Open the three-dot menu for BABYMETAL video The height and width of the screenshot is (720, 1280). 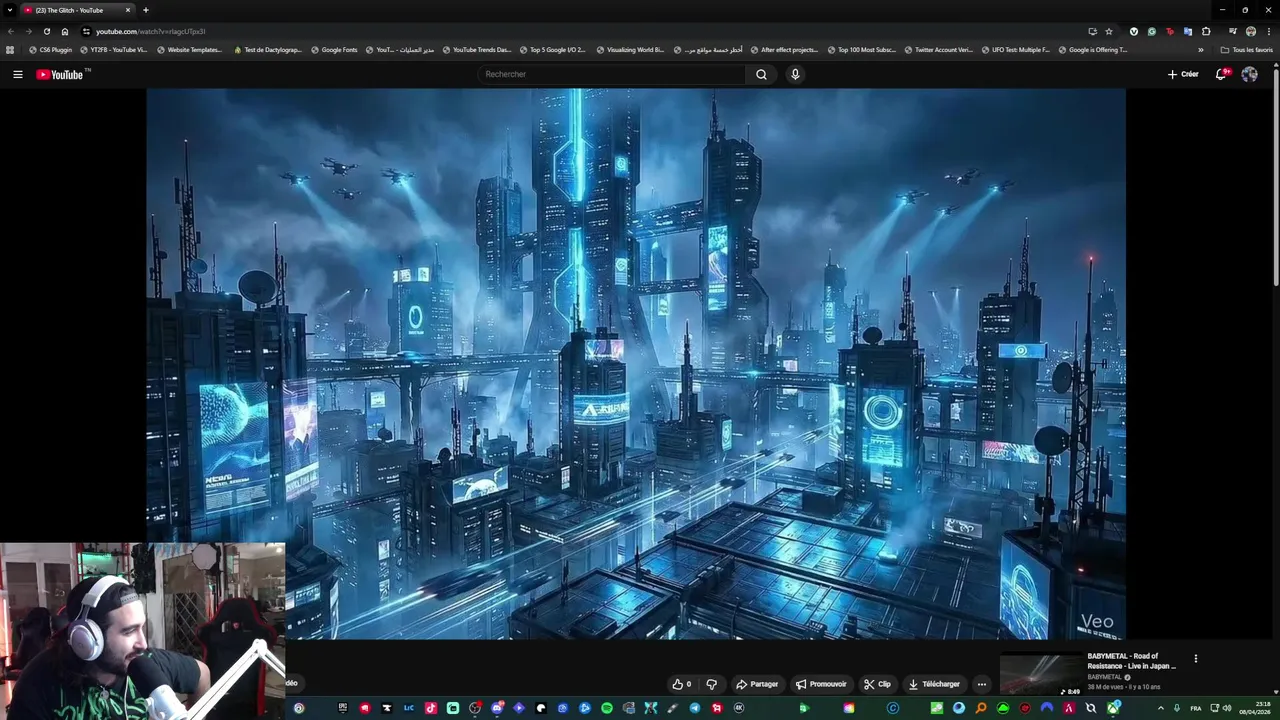[1195, 658]
